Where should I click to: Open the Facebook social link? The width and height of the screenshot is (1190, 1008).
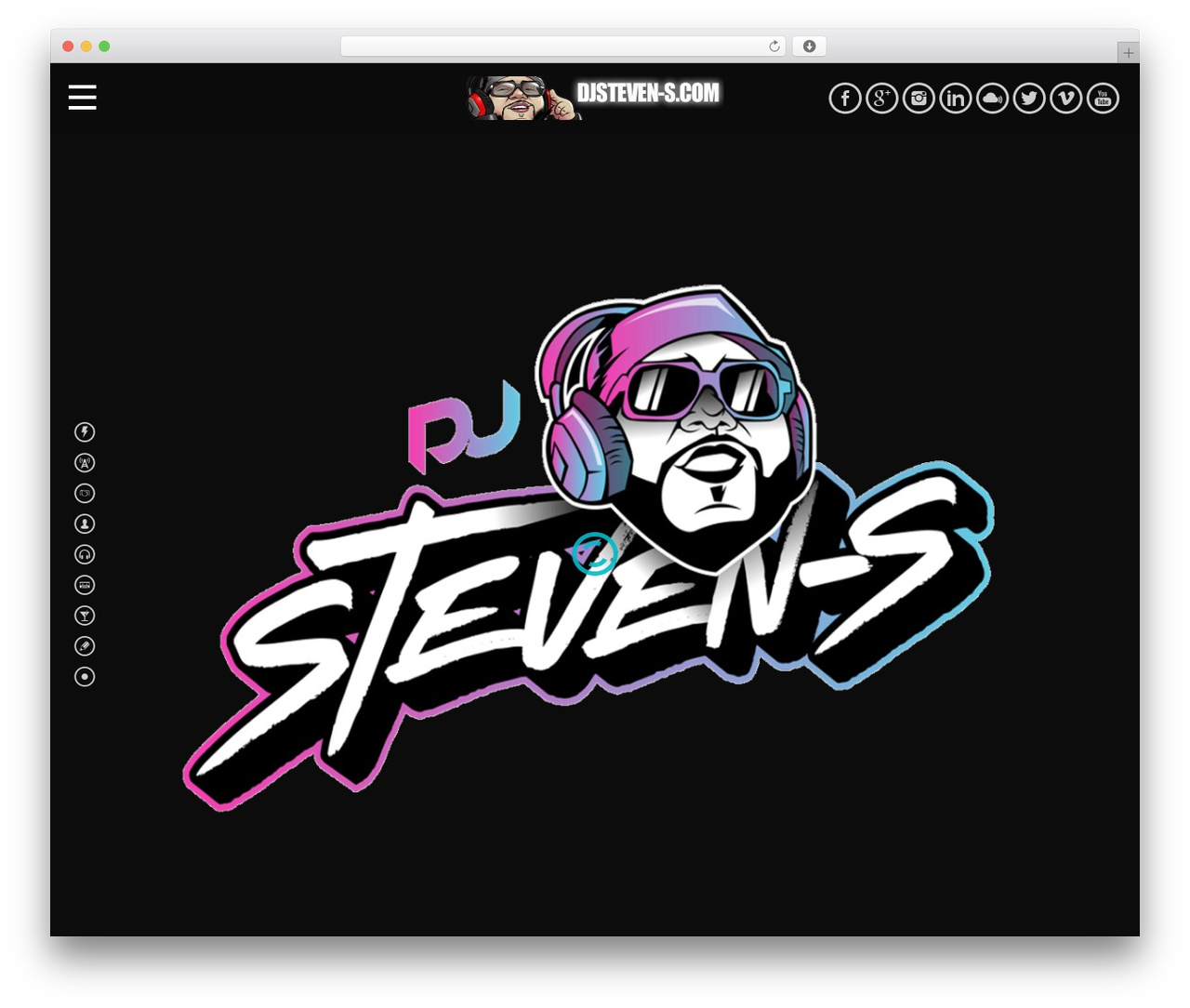(x=845, y=98)
